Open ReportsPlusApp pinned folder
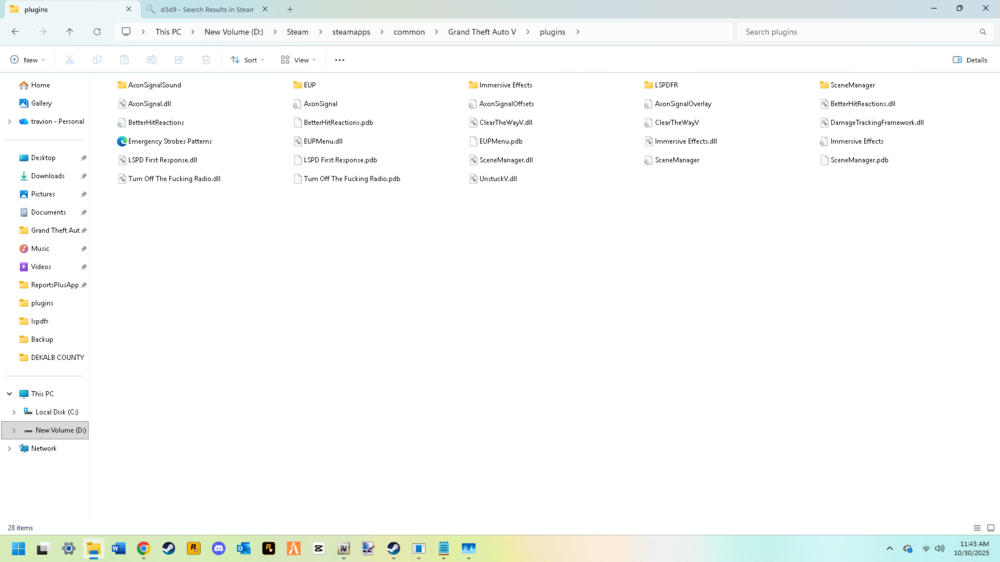The height and width of the screenshot is (562, 1000). click(x=55, y=285)
